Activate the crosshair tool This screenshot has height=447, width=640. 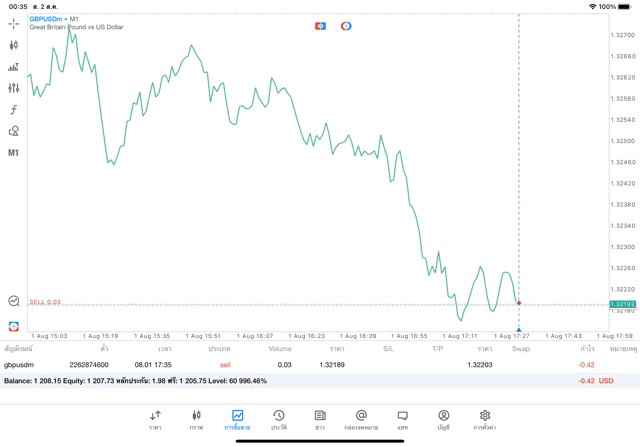pyautogui.click(x=14, y=23)
